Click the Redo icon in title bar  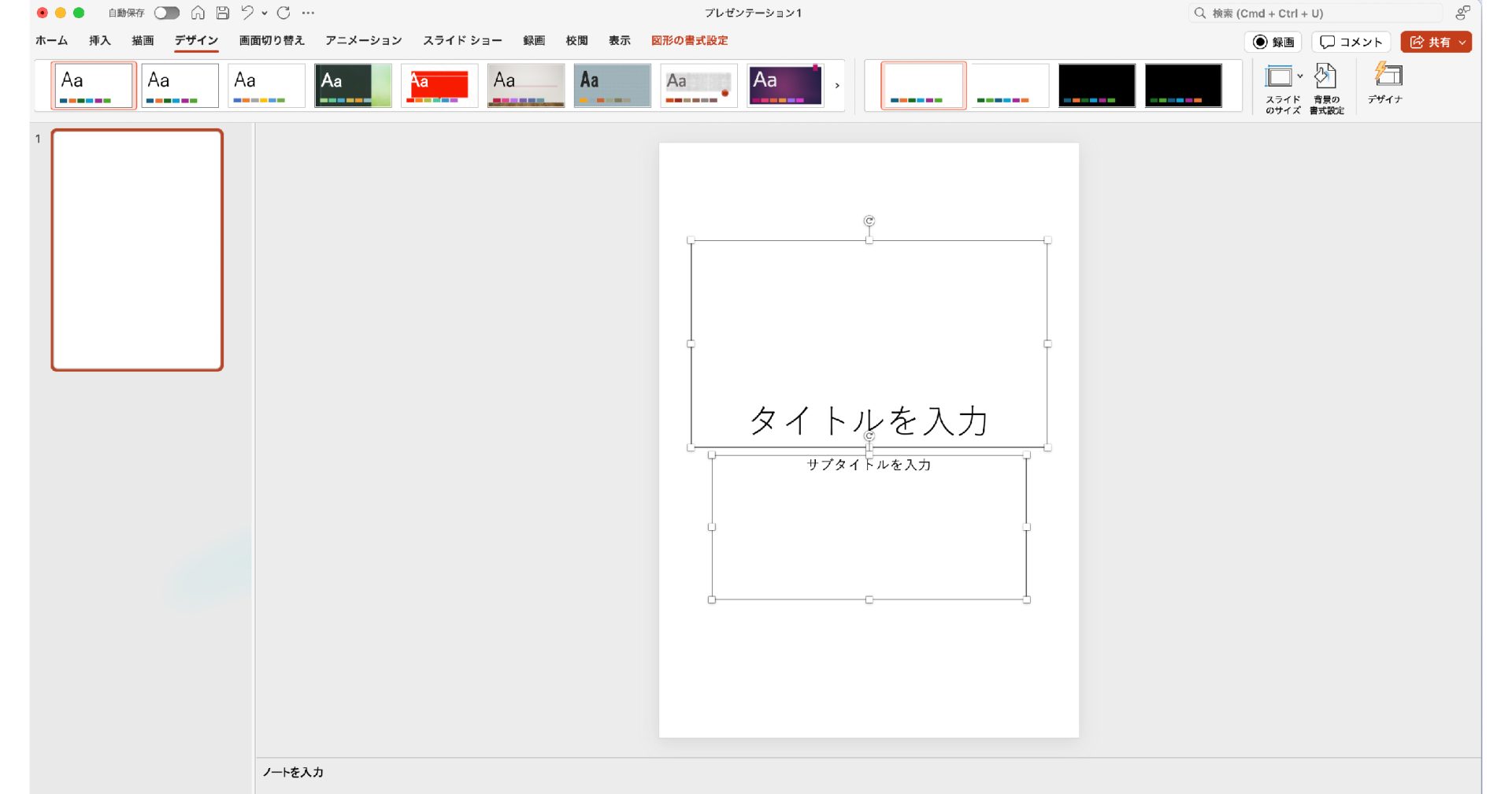pyautogui.click(x=283, y=13)
